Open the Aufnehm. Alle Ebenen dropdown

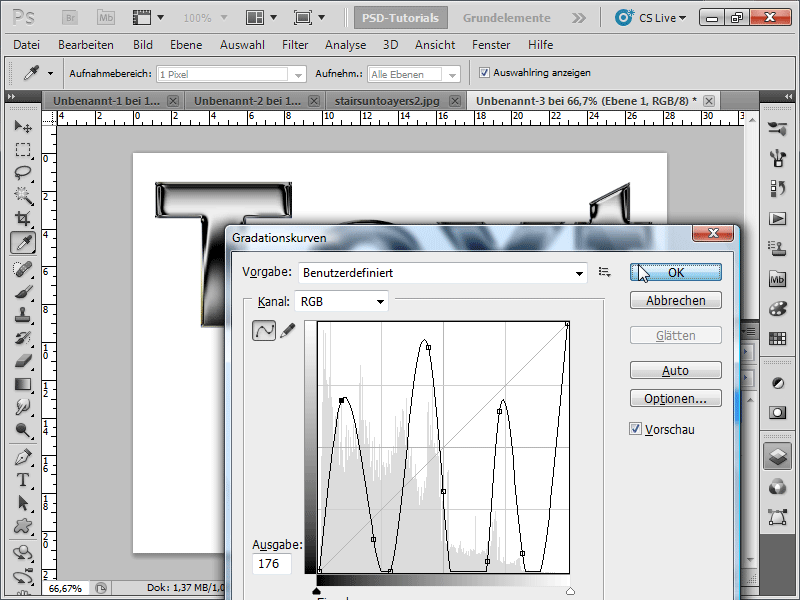point(414,74)
